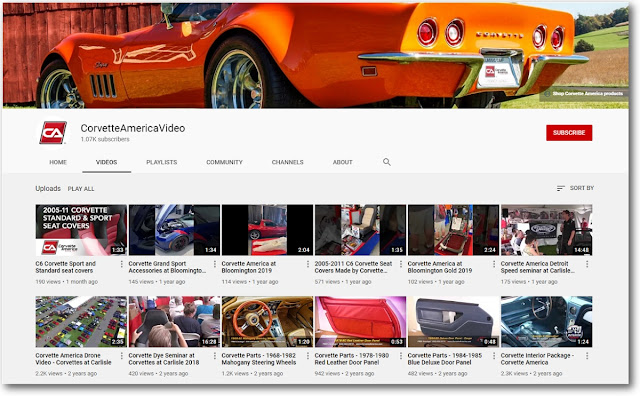
Task: Open options menu for Corvette Dye Seminar video
Action: click(x=215, y=356)
